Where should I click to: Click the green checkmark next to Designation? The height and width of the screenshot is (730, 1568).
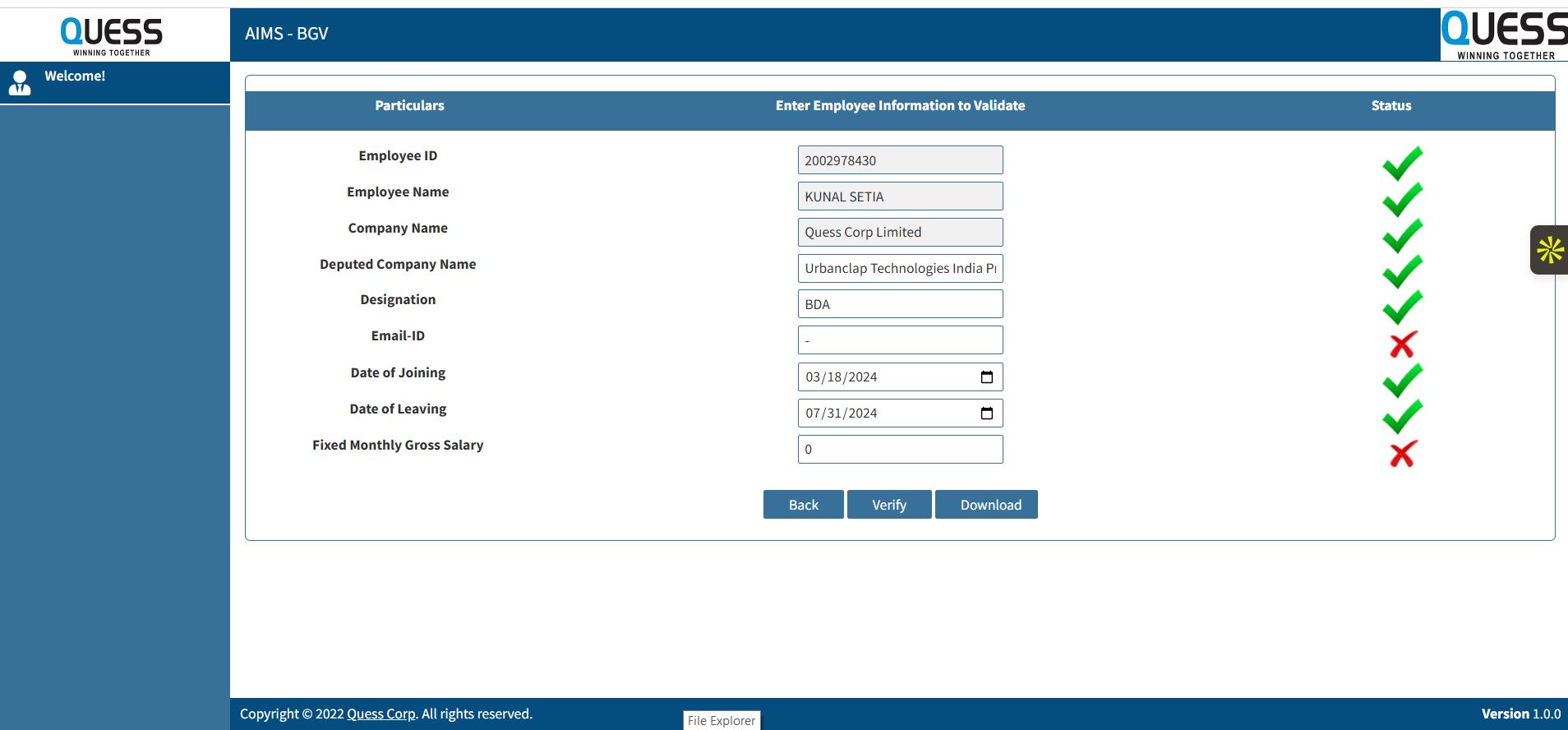[x=1402, y=307]
